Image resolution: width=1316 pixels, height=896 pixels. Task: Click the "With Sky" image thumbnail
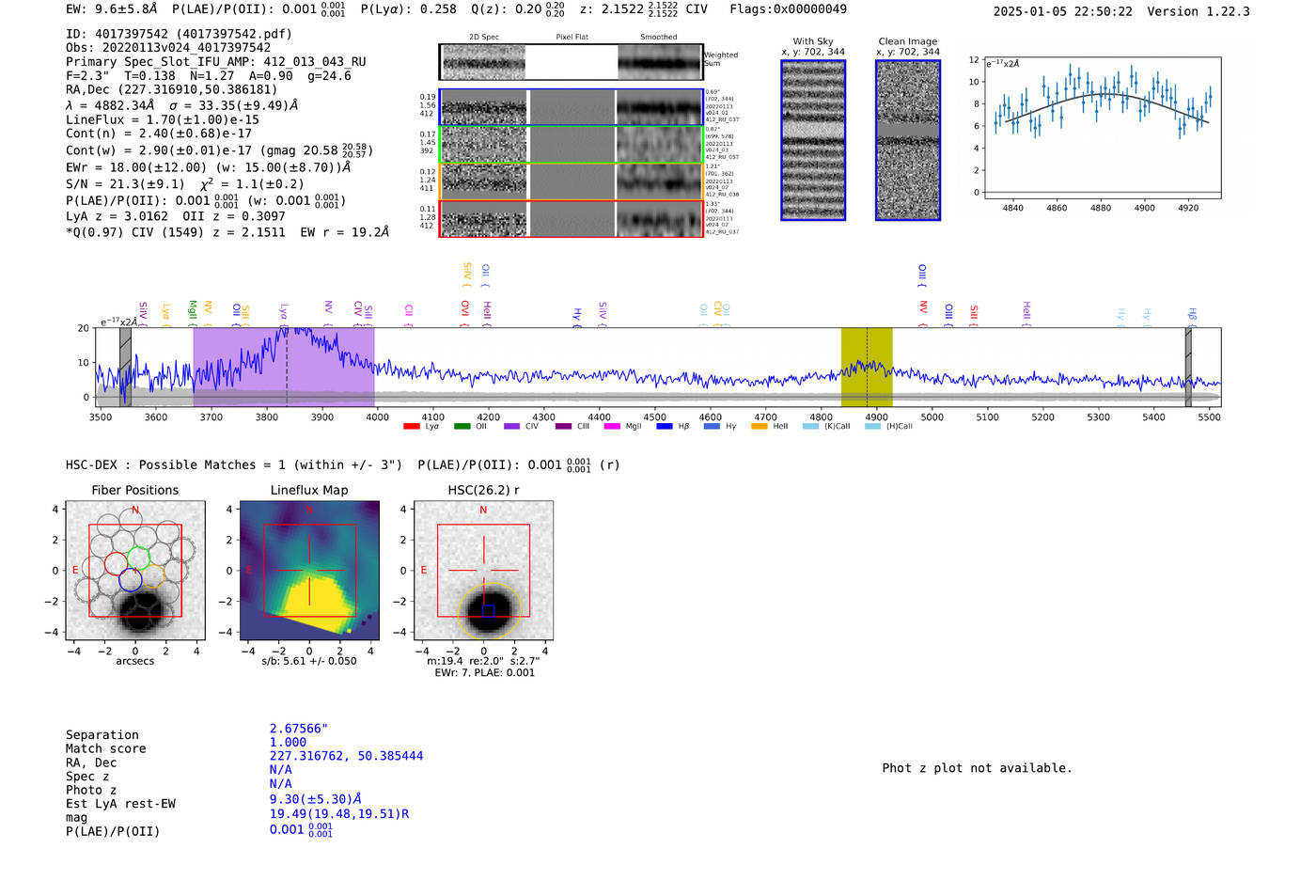point(813,140)
